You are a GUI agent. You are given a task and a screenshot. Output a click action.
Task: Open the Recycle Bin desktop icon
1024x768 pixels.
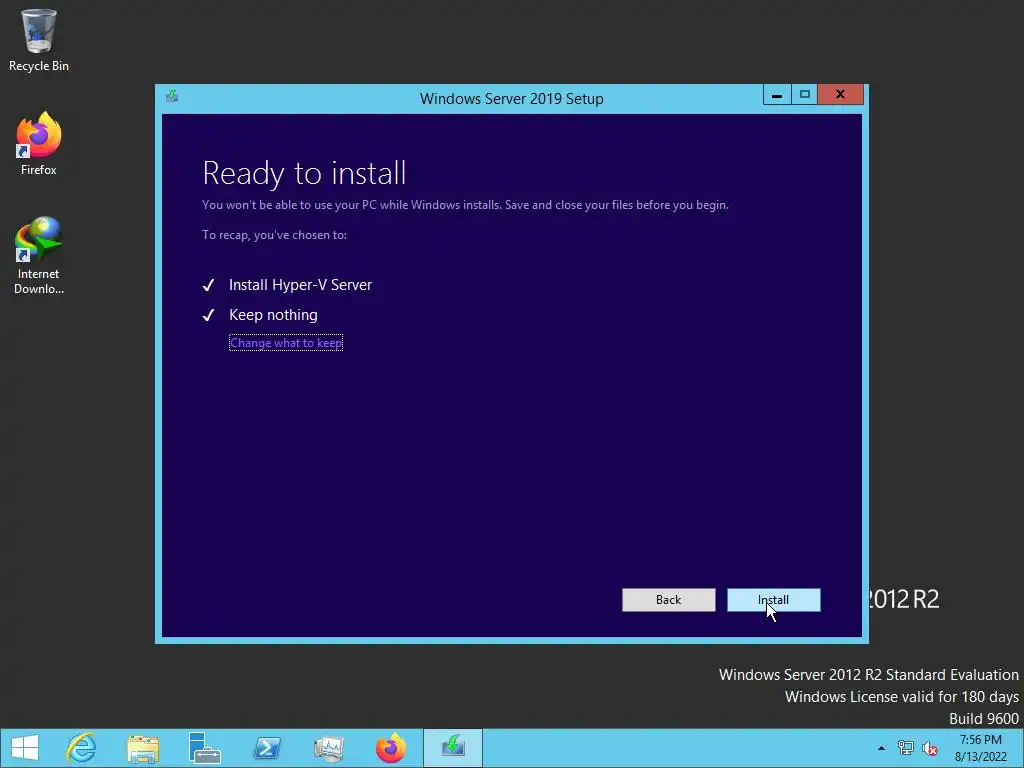[39, 40]
